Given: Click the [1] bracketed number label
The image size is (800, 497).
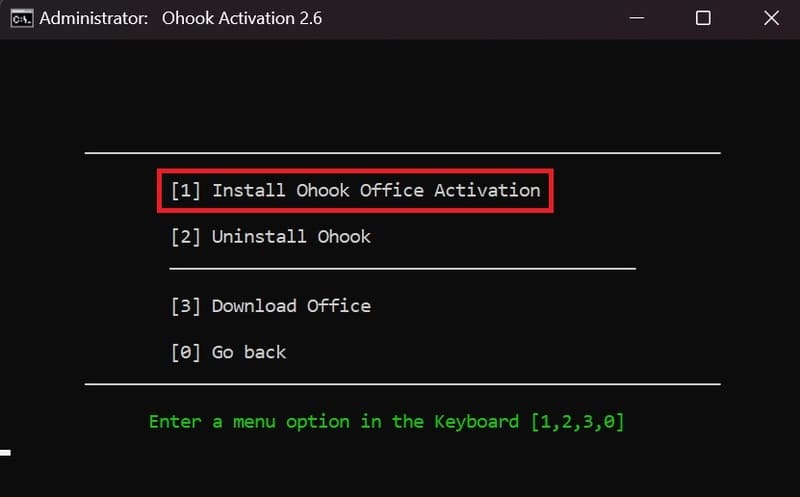Looking at the screenshot, I should (186, 191).
